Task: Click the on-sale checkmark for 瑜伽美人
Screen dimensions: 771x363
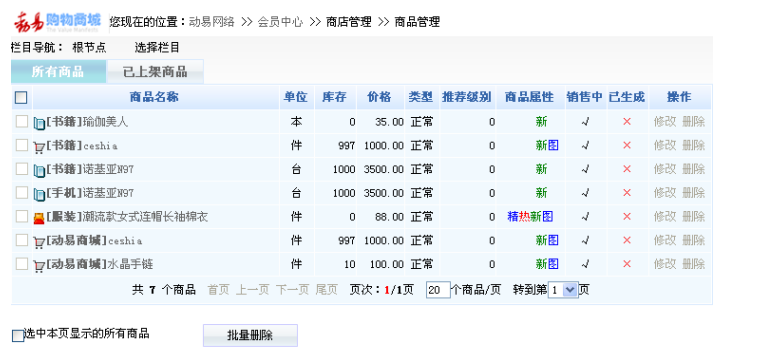Action: (x=585, y=122)
